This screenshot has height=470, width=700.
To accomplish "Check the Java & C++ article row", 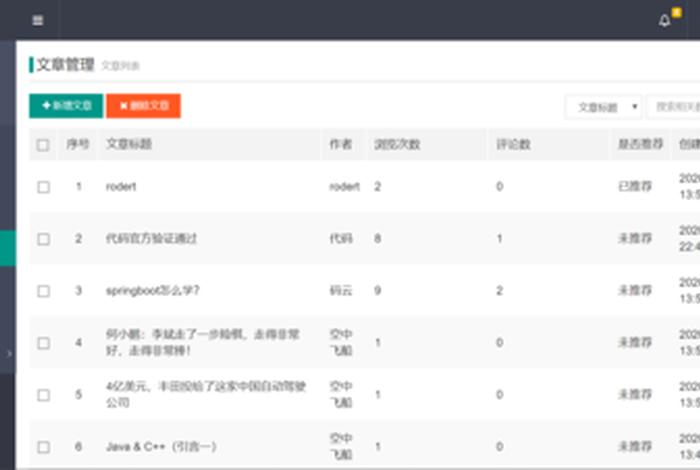I will 43,447.
